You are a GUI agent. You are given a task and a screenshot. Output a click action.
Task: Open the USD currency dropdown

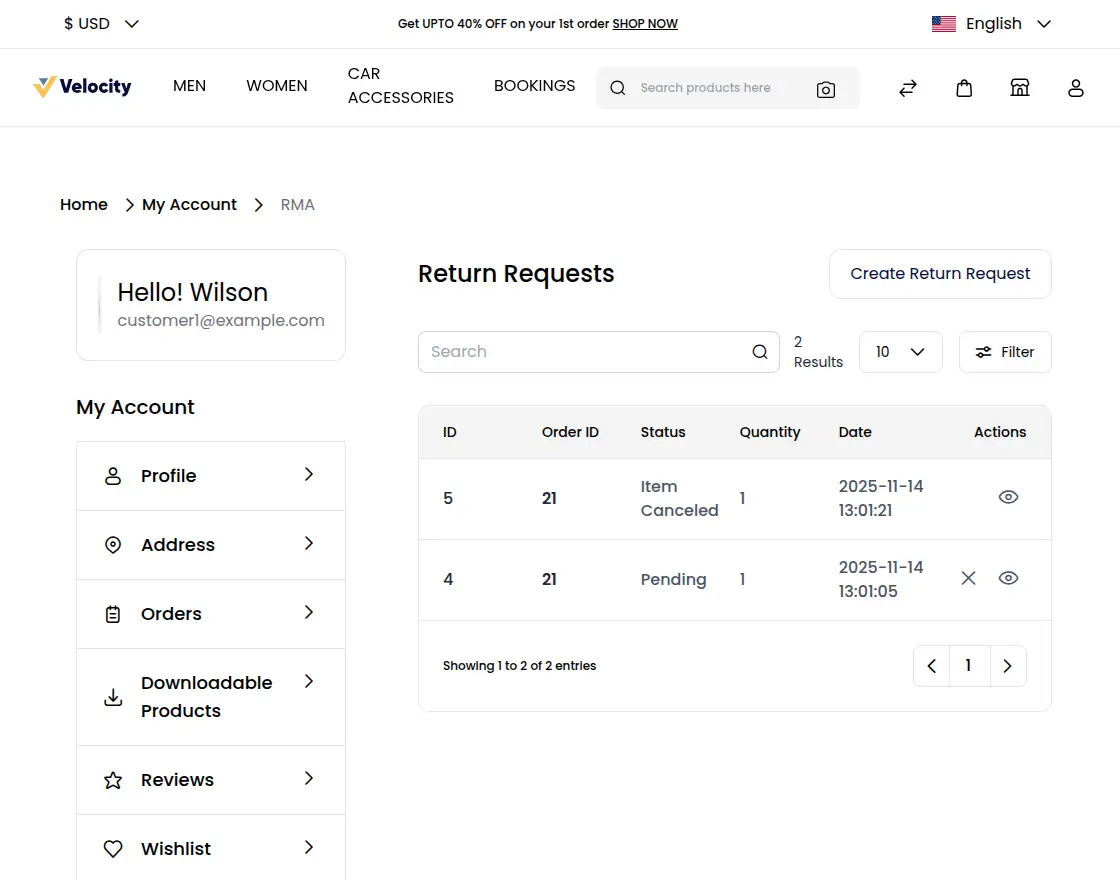pyautogui.click(x=101, y=24)
